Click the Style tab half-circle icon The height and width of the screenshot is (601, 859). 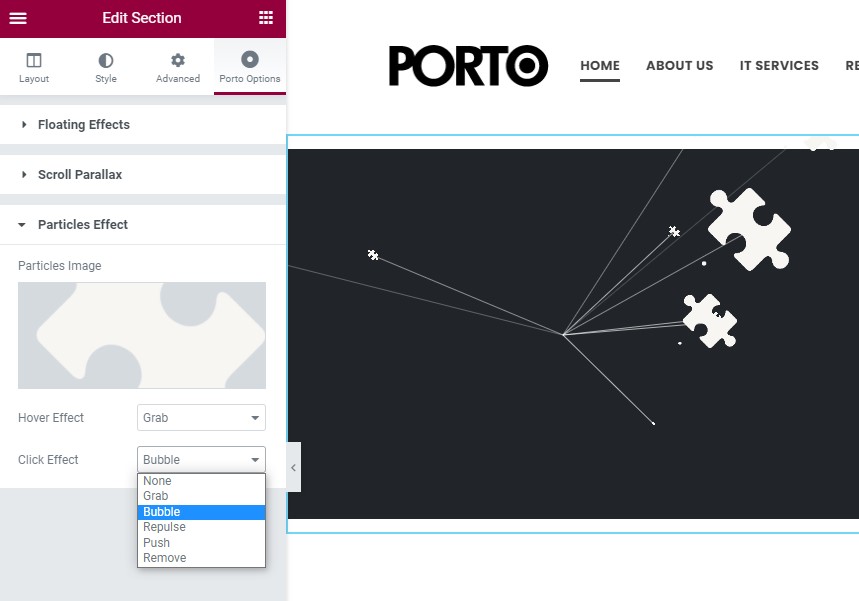(106, 60)
